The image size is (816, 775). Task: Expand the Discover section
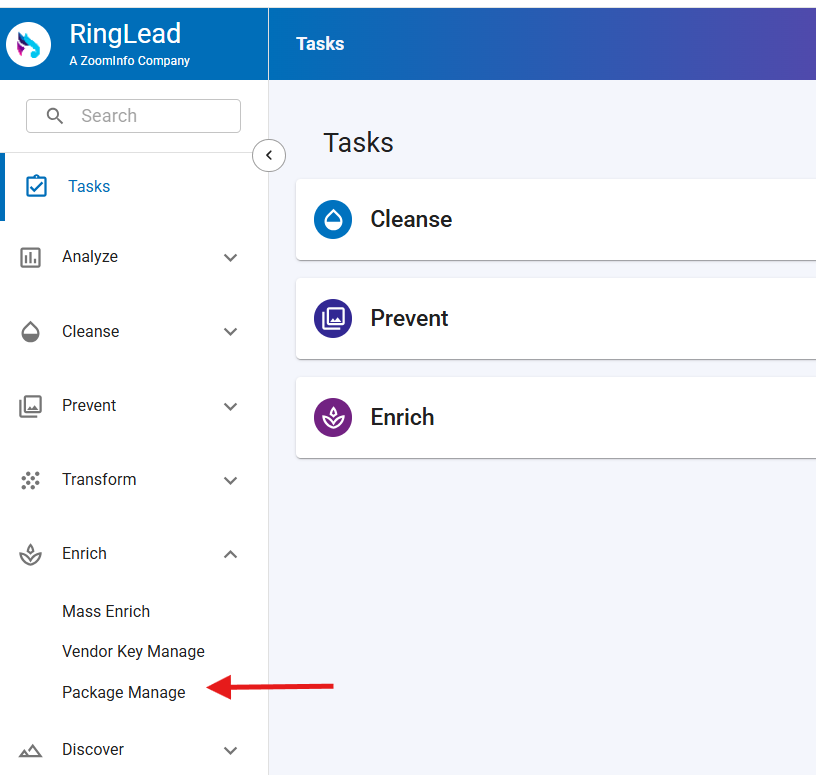pos(231,750)
